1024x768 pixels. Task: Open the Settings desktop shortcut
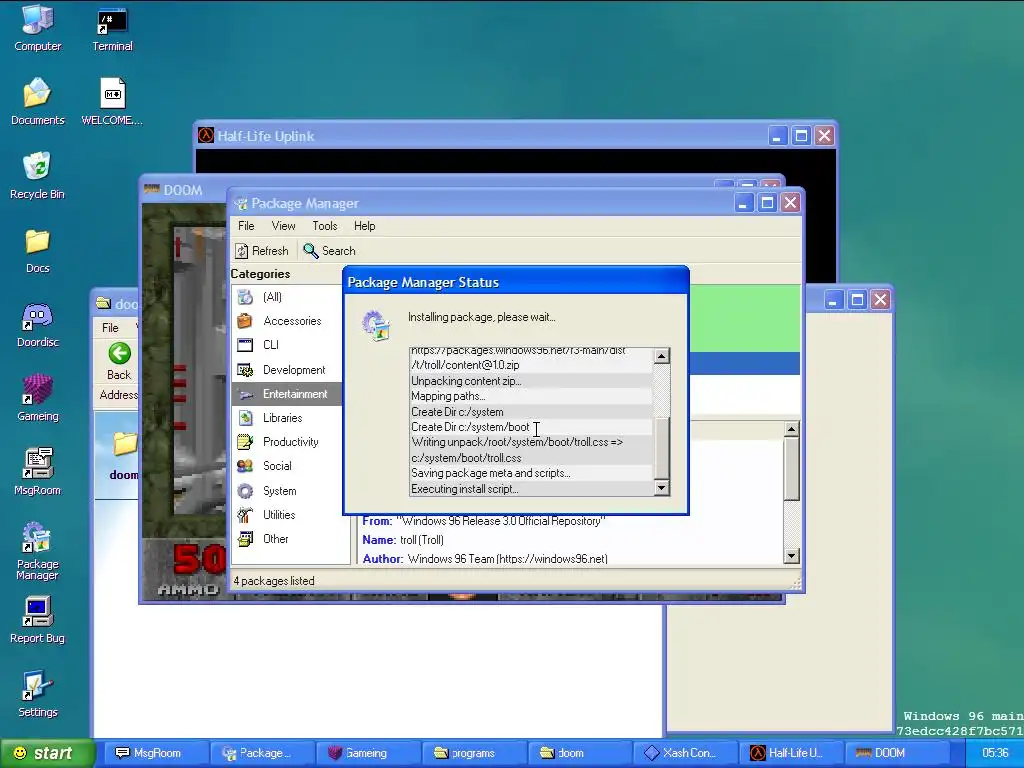(37, 694)
